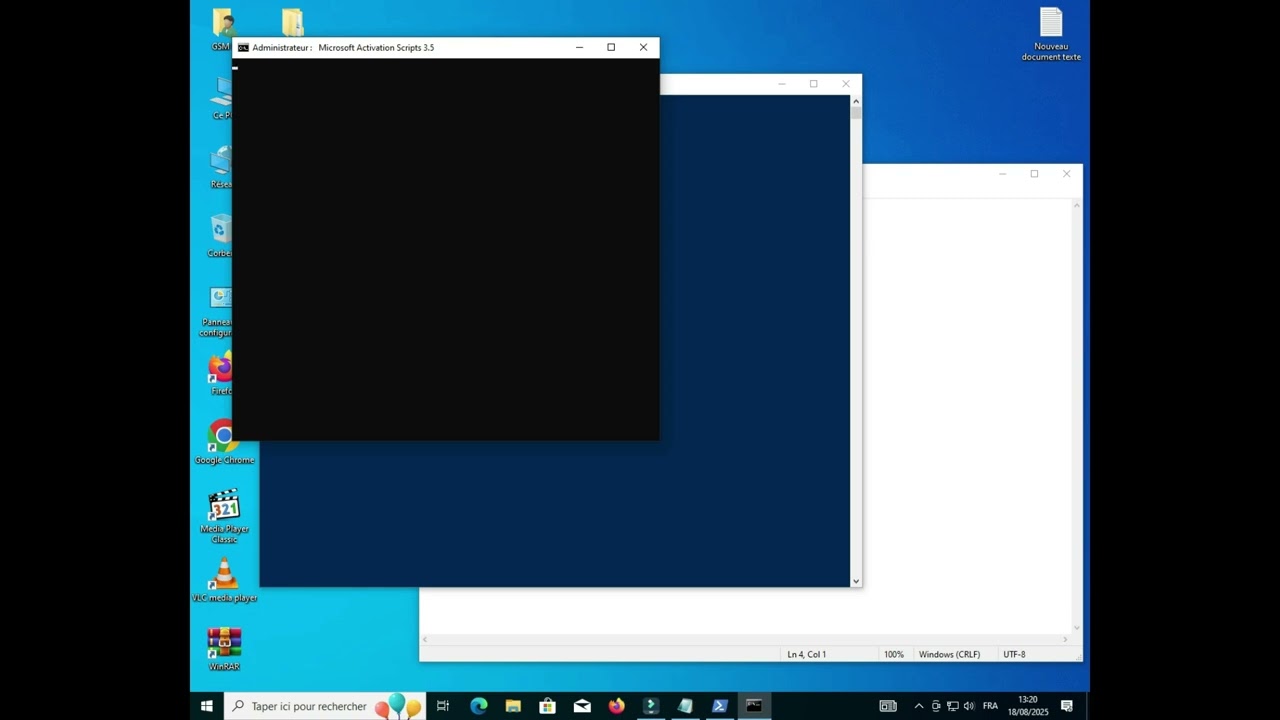Close the Notepad window
Image resolution: width=1280 pixels, height=720 pixels.
1066,174
